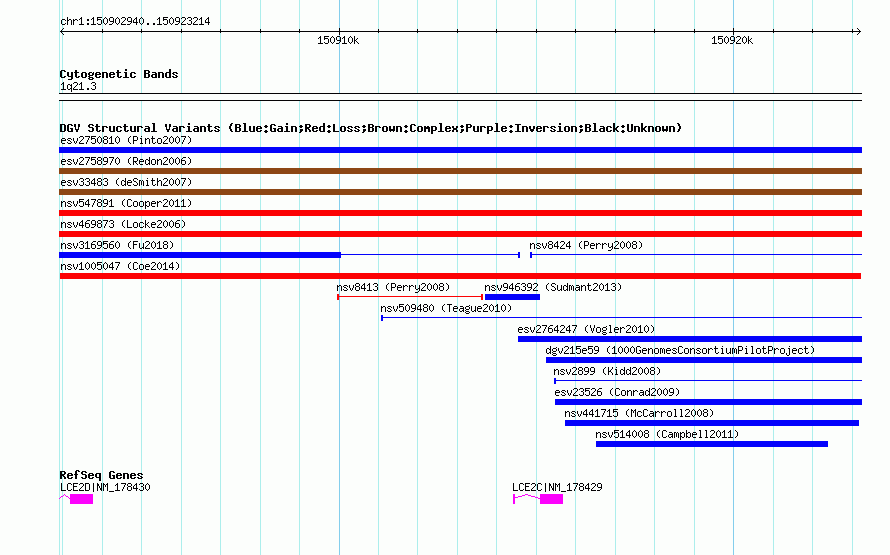Open the nsv8424 (Perry2008) label
890x555 pixels.
coord(586,245)
